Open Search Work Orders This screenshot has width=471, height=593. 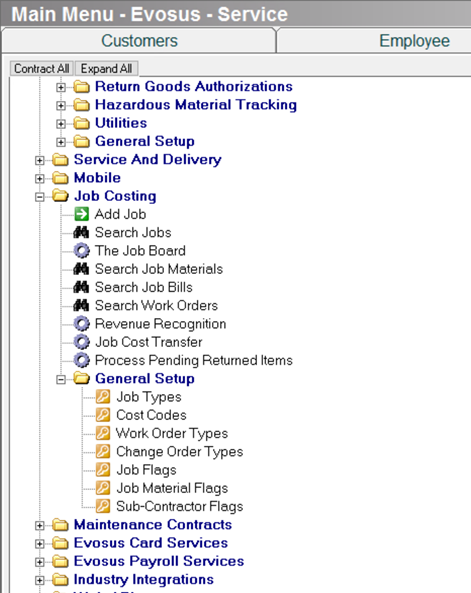[x=156, y=305]
